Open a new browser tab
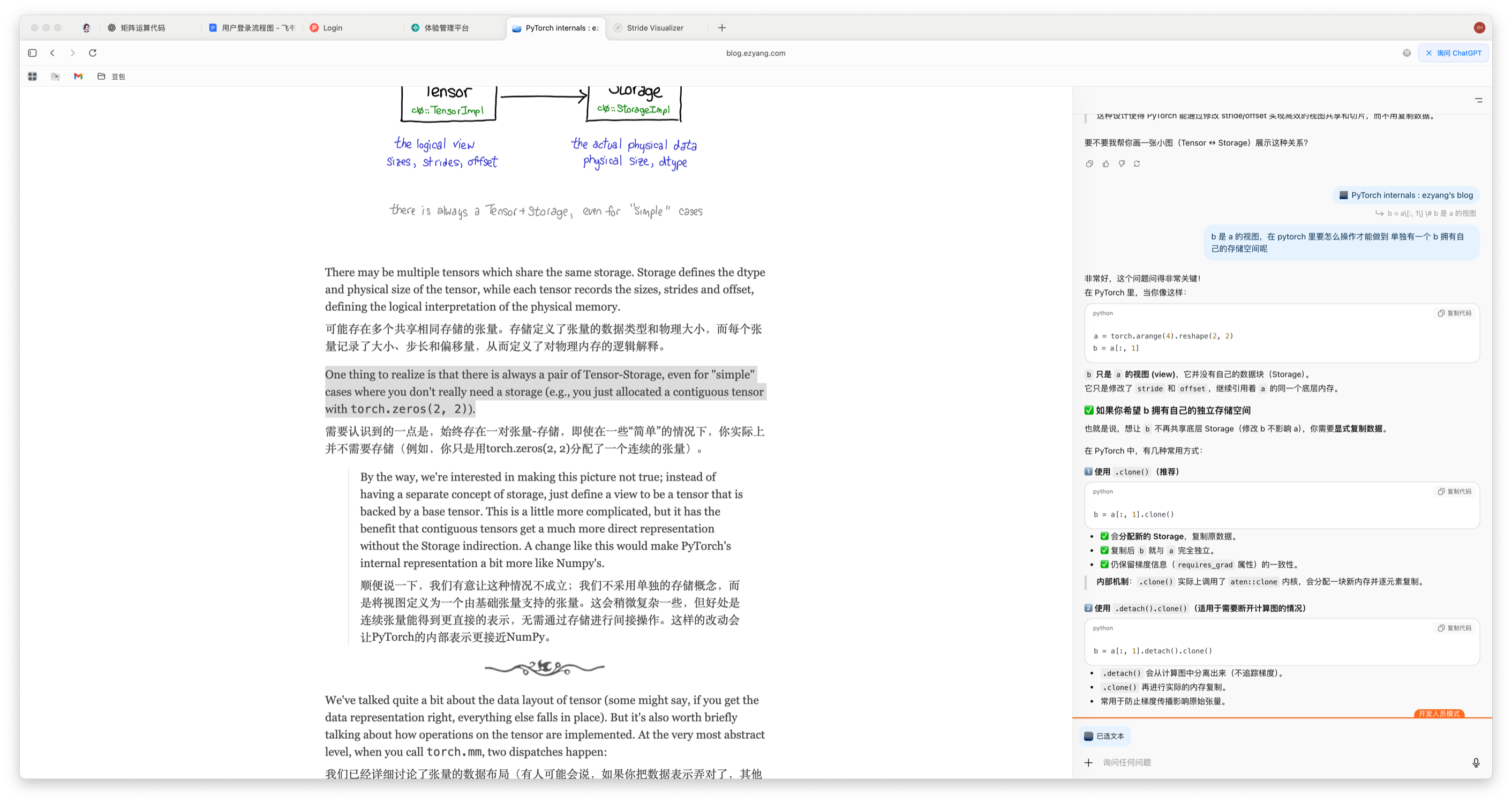 point(722,28)
